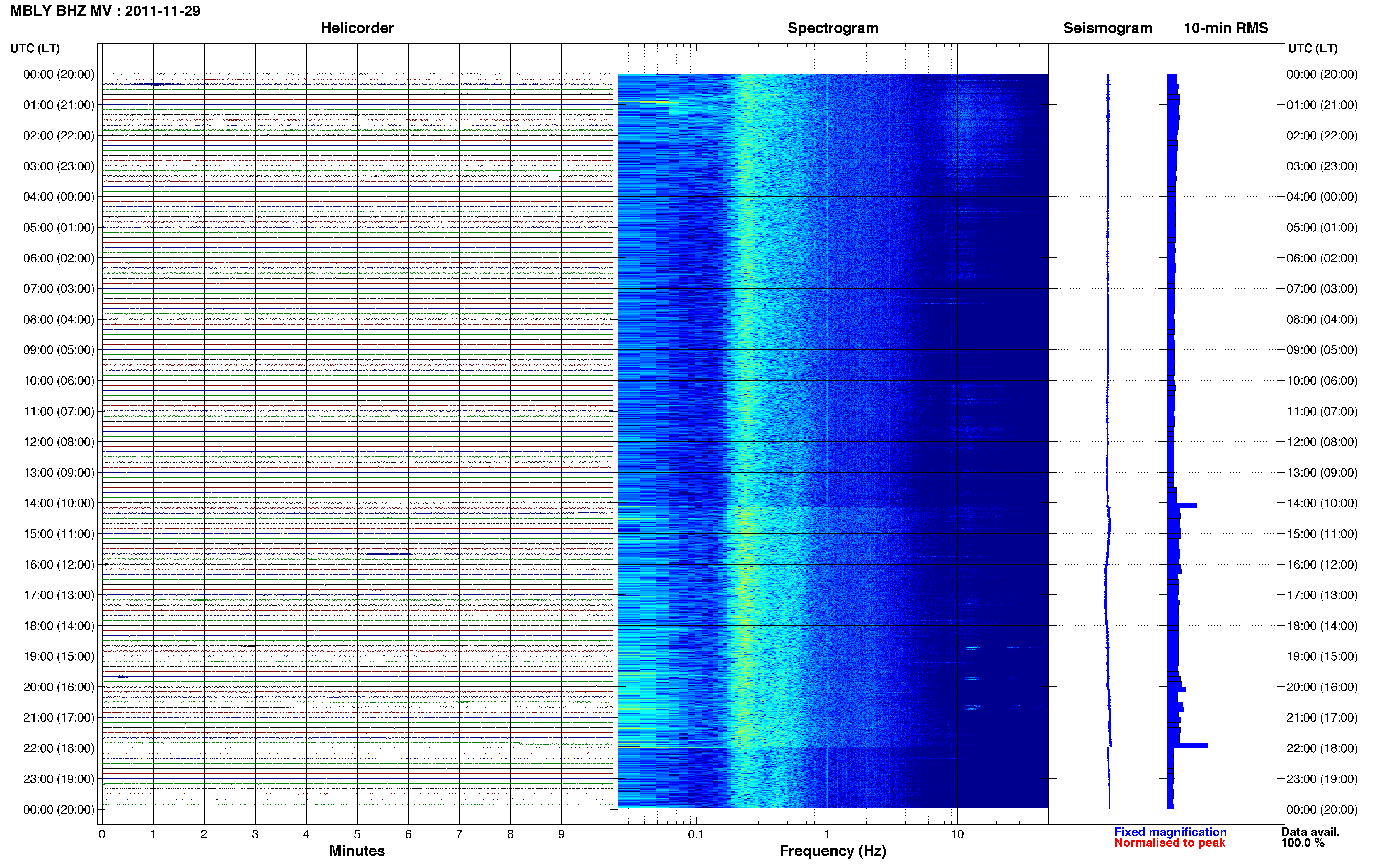Select the "10-min RMS" panel heading
Screen dimensions: 1389x868
(x=1225, y=28)
